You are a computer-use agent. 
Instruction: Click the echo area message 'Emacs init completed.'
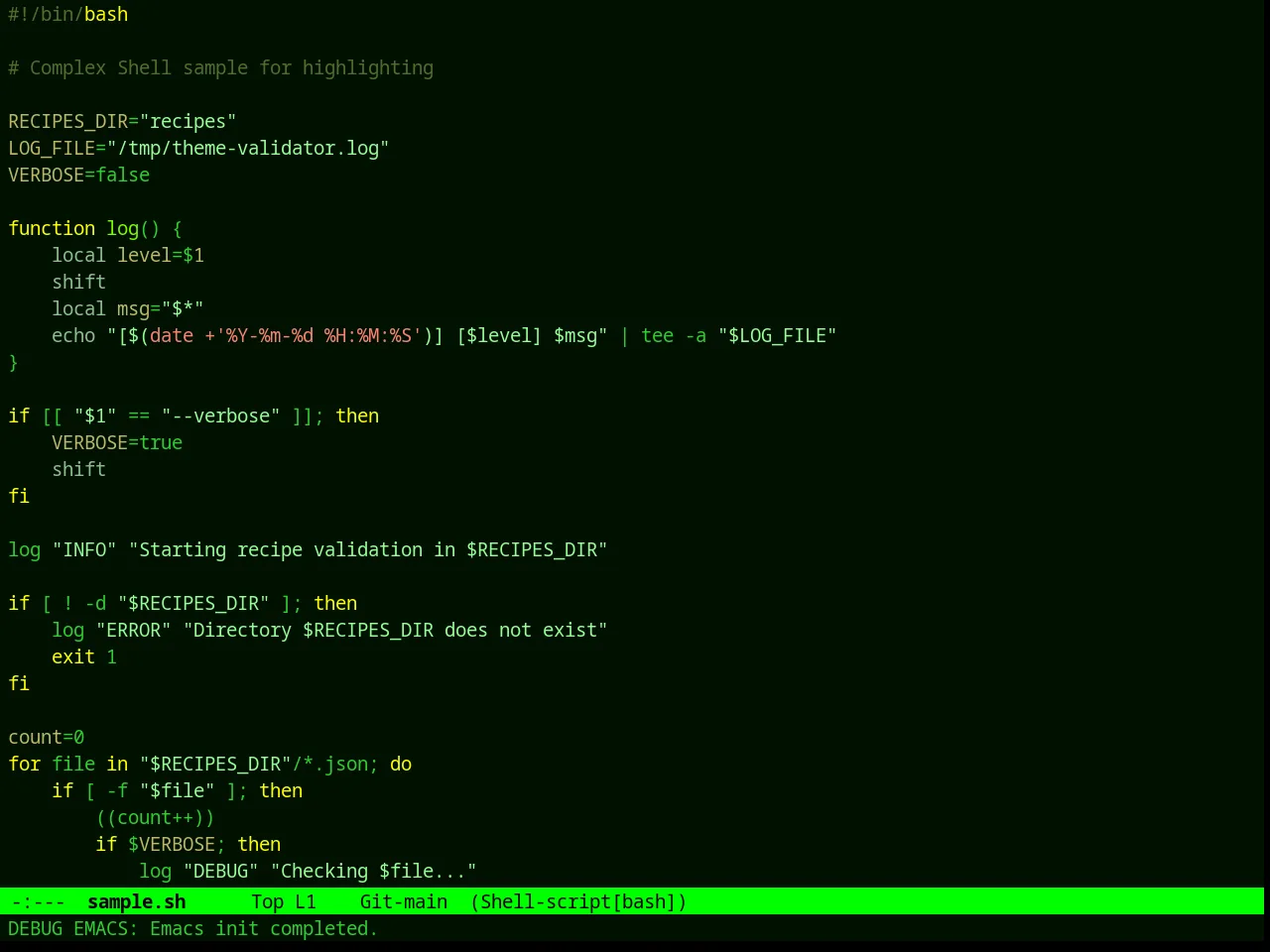(264, 928)
